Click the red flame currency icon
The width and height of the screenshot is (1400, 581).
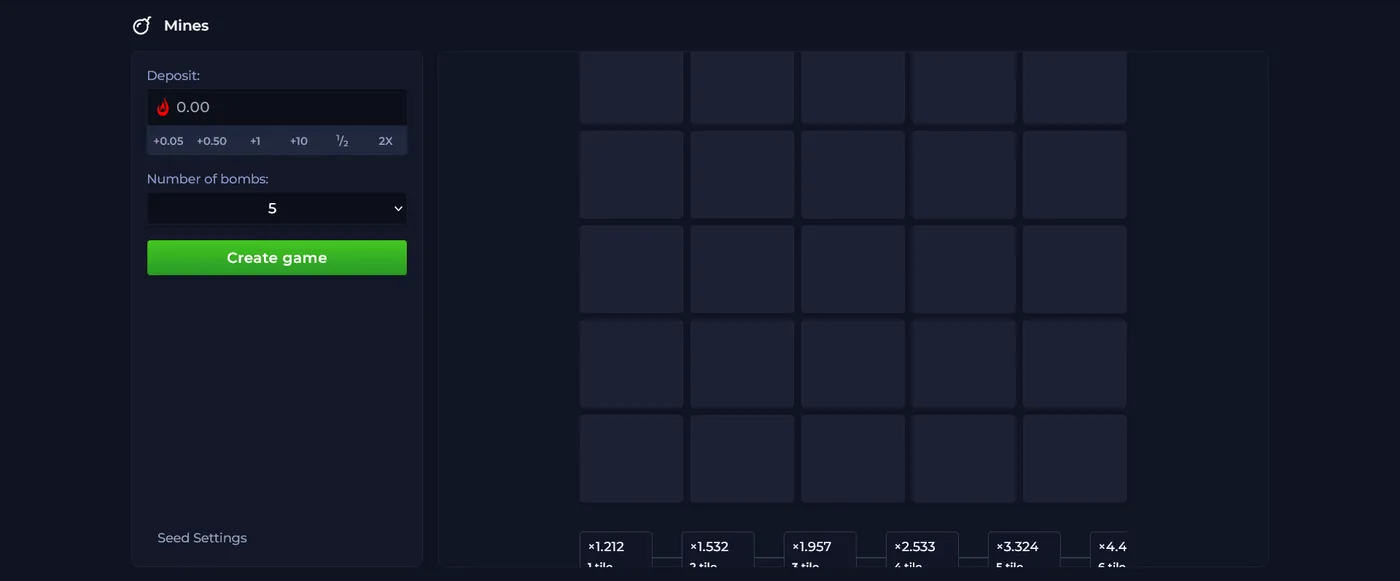[x=163, y=107]
